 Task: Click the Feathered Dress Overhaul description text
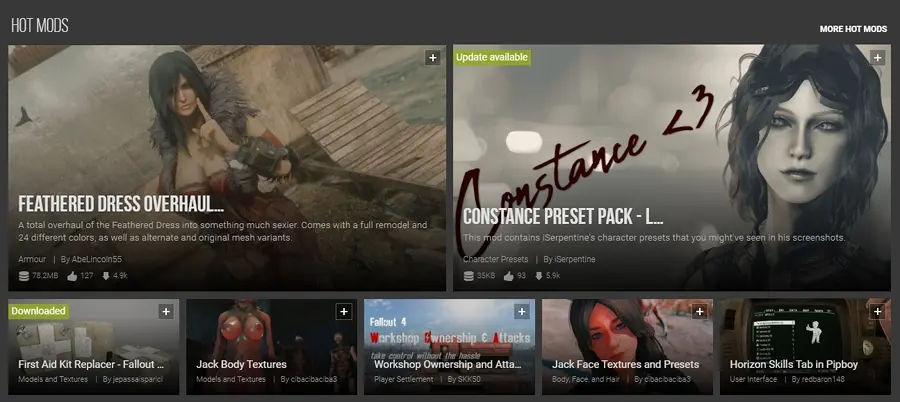[223, 231]
